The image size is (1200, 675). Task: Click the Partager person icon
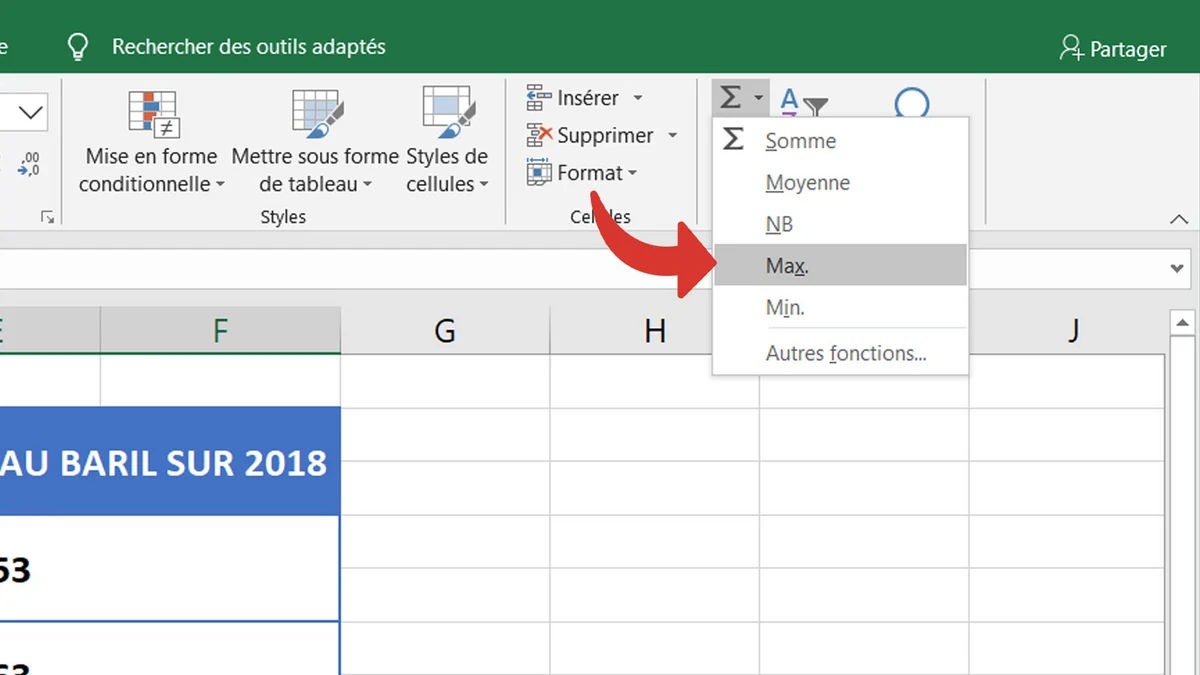pyautogui.click(x=1072, y=48)
